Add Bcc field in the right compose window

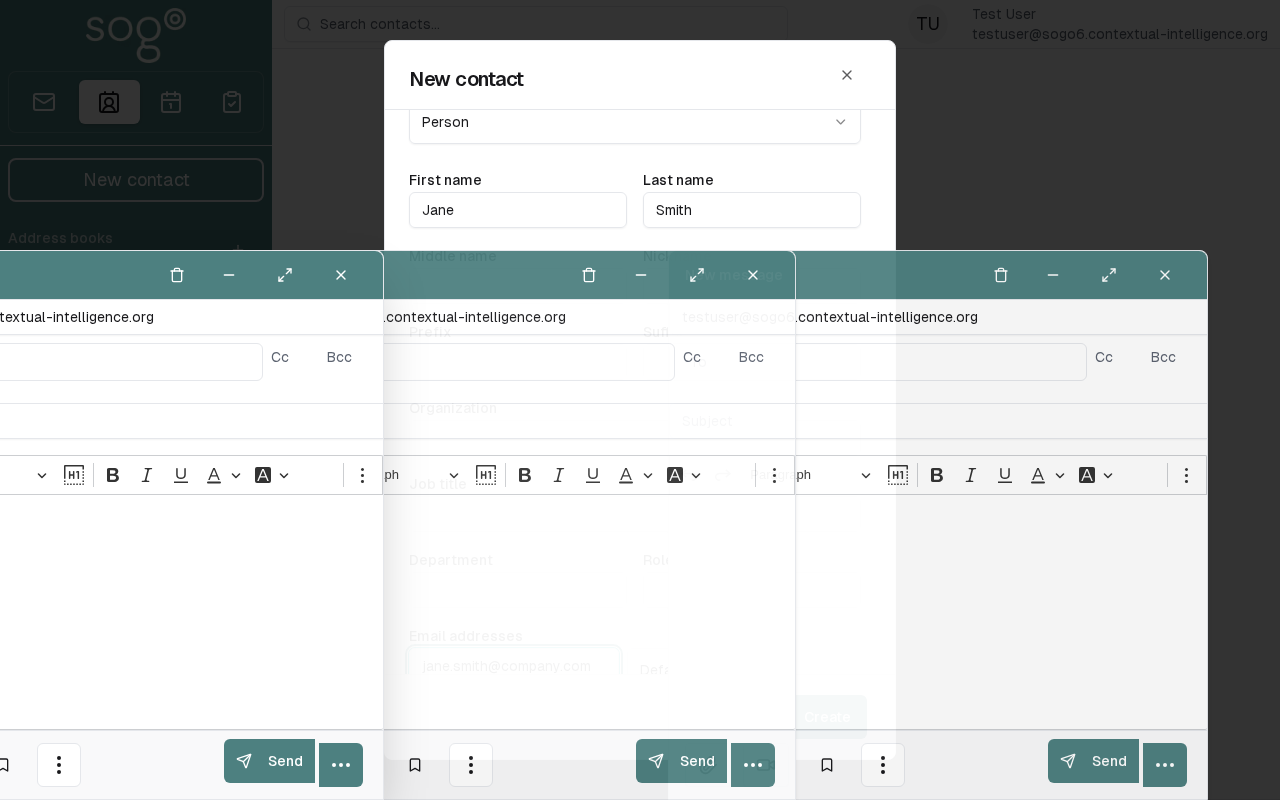pyautogui.click(x=1163, y=357)
